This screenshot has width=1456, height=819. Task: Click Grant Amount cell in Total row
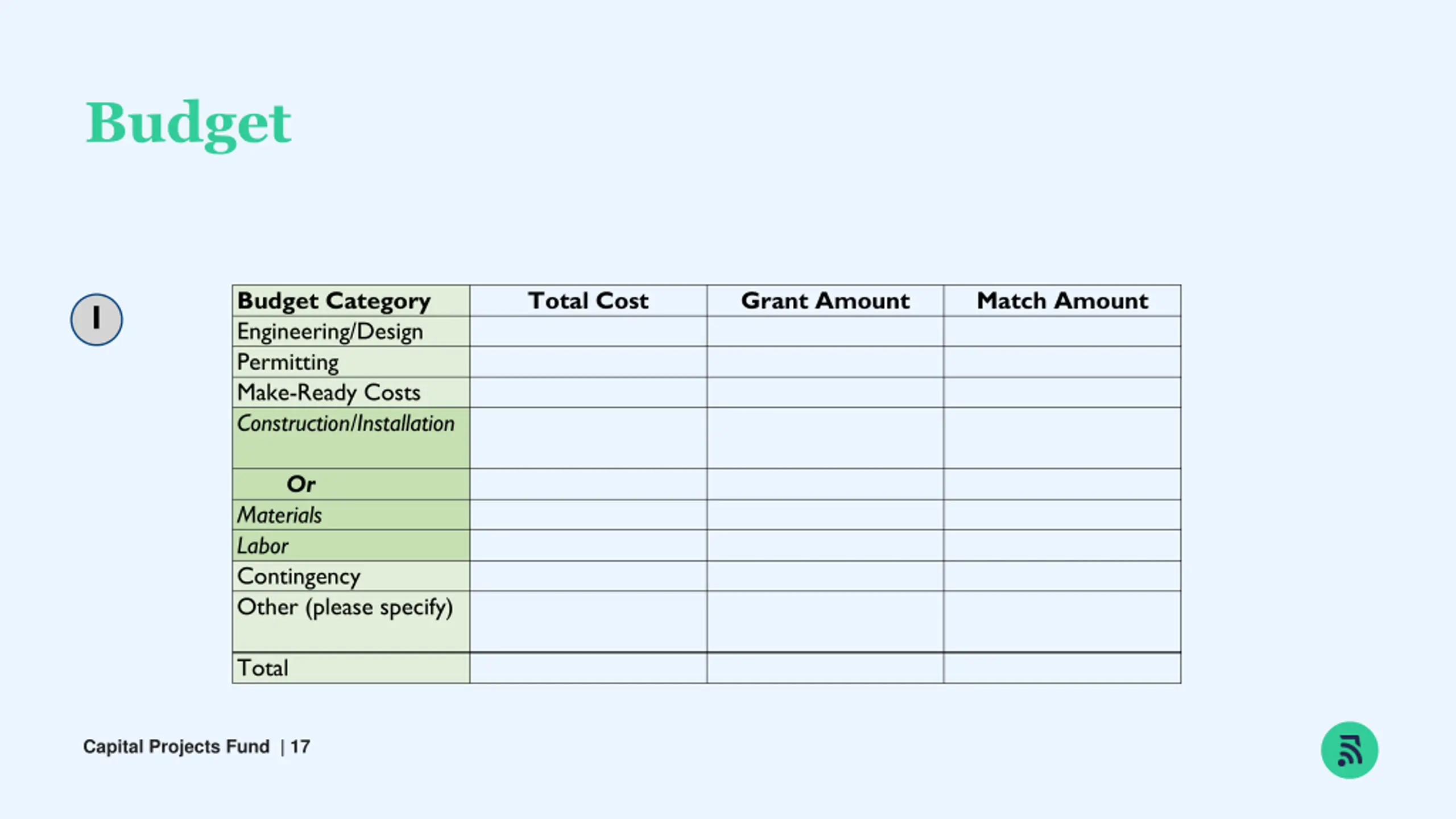click(x=825, y=668)
